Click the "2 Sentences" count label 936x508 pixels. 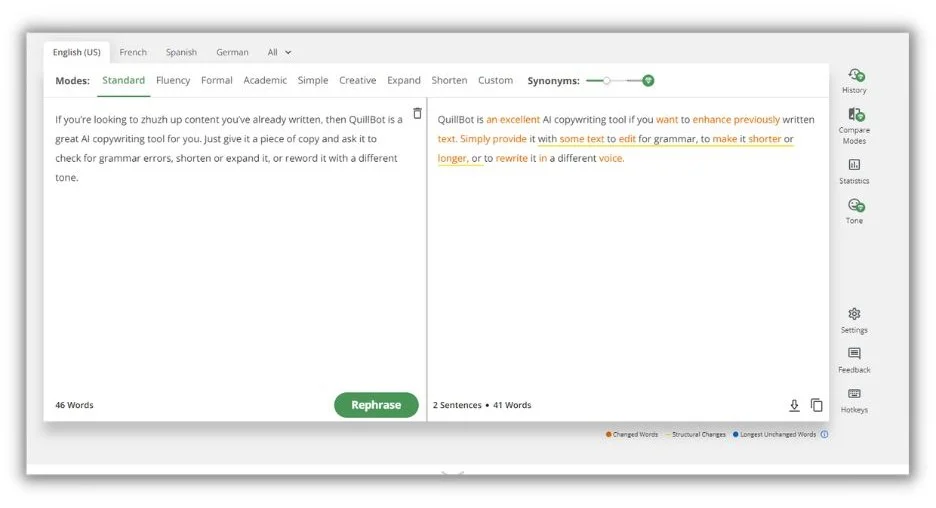pos(457,405)
